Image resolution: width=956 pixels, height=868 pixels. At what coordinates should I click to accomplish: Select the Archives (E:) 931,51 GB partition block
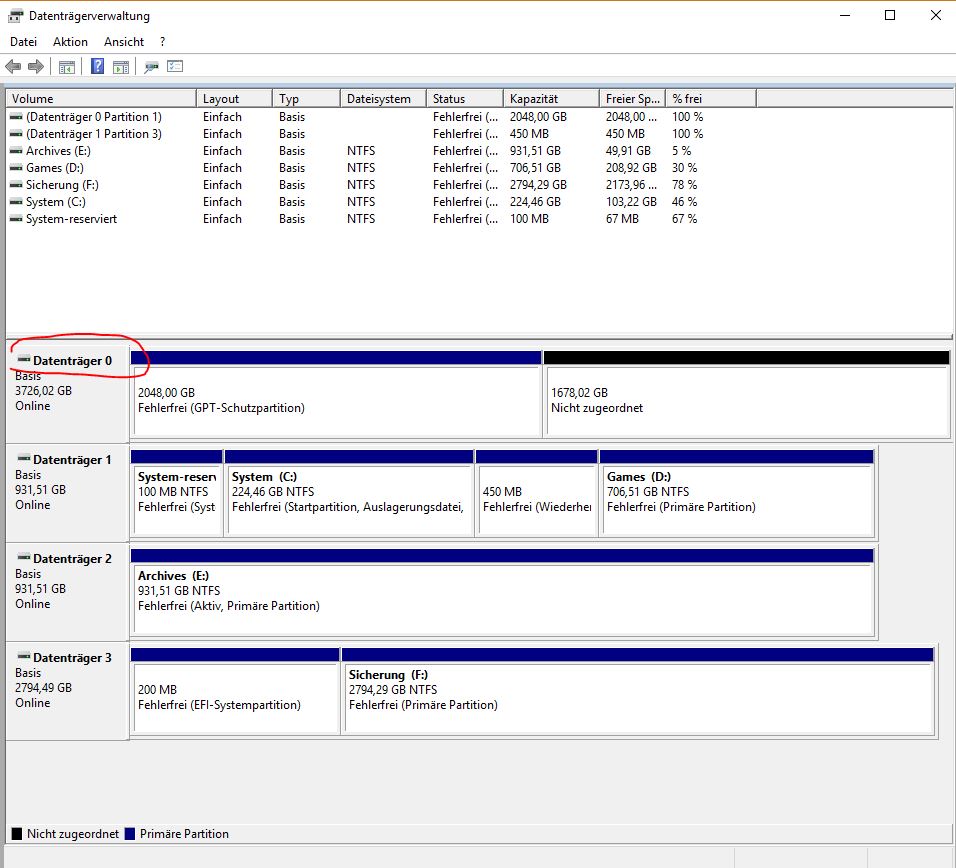tap(502, 592)
